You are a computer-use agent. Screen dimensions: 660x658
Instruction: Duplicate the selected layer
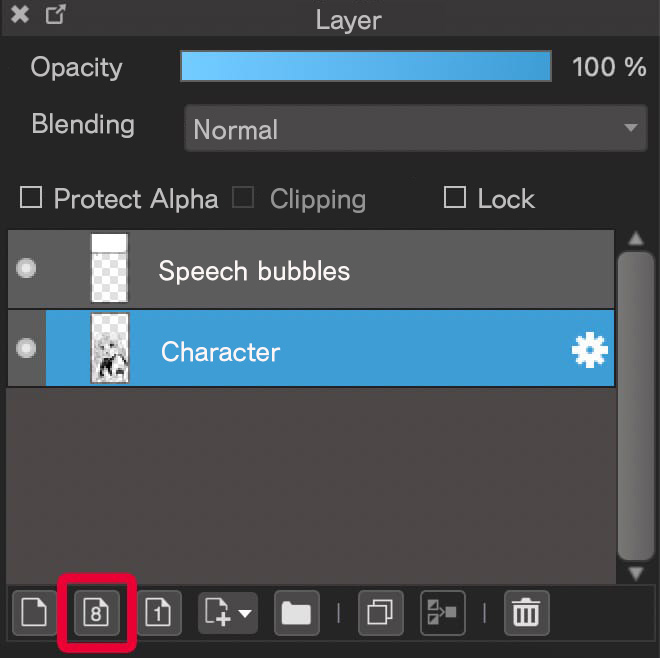(x=381, y=613)
